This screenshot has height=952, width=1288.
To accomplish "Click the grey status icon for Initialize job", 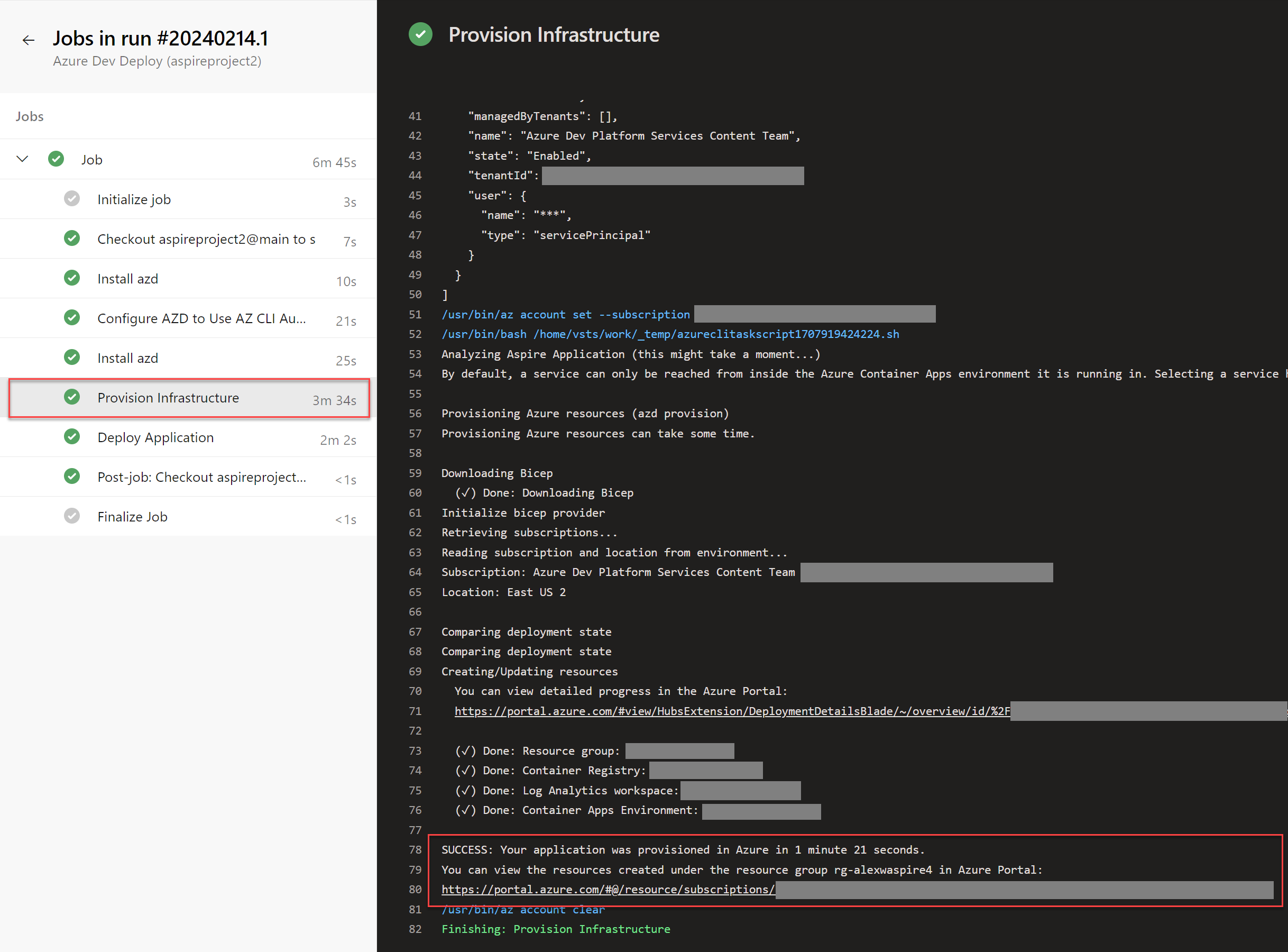I will (72, 199).
